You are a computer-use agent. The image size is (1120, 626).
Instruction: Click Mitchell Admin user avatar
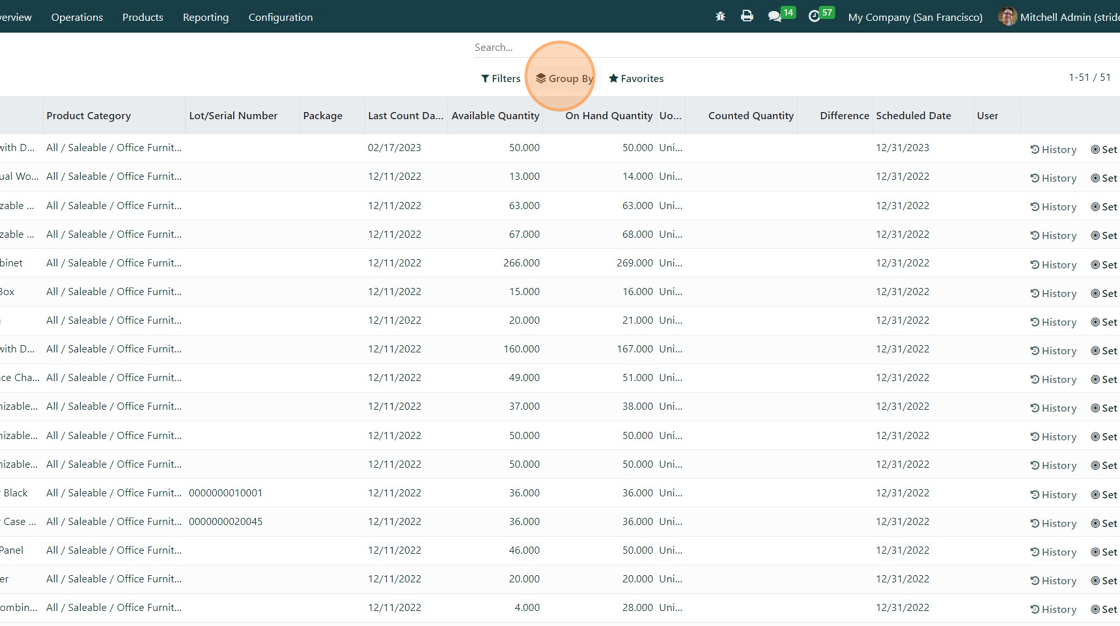(x=1007, y=17)
